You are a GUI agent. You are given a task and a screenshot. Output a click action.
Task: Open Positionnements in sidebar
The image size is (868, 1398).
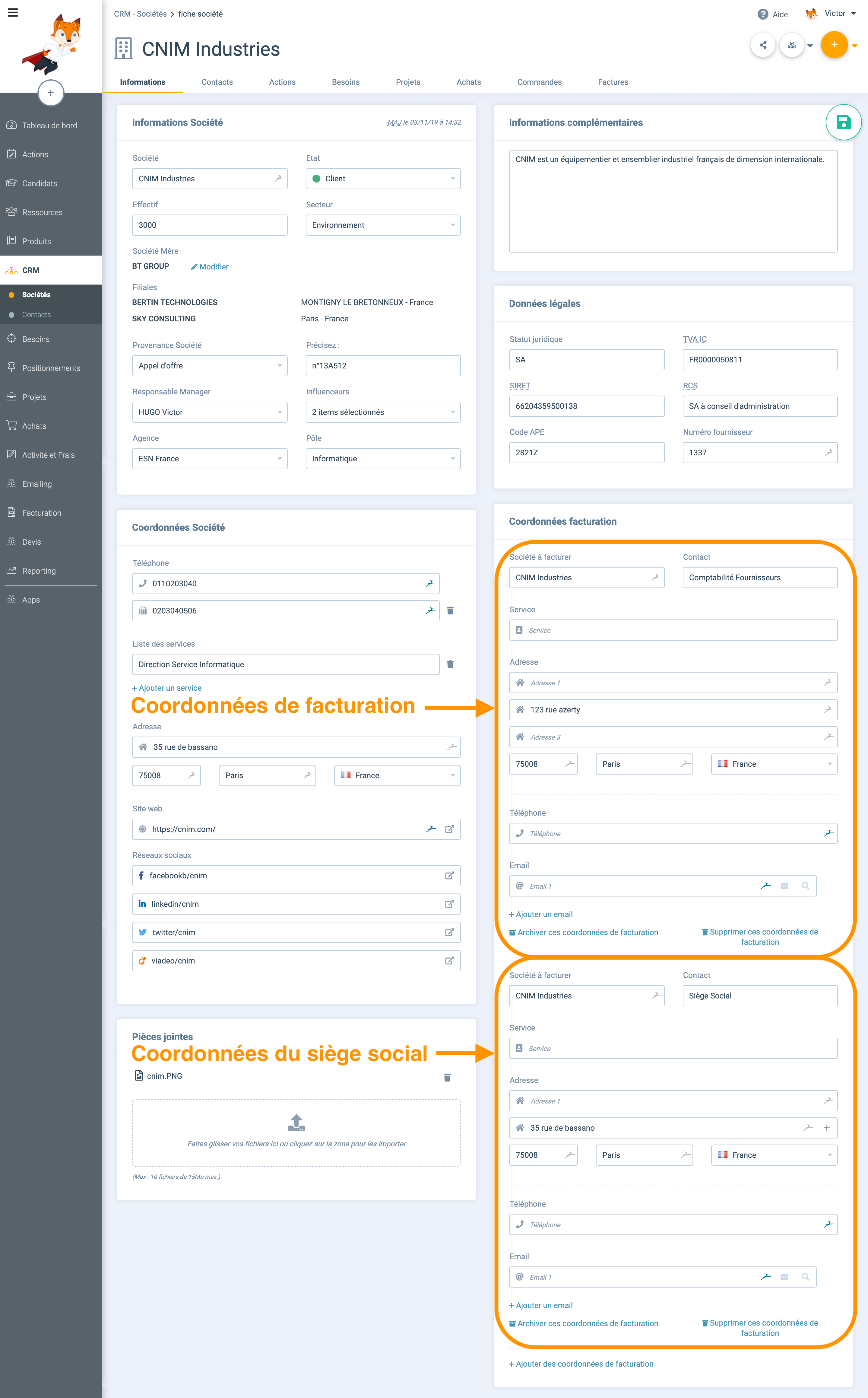(x=51, y=368)
